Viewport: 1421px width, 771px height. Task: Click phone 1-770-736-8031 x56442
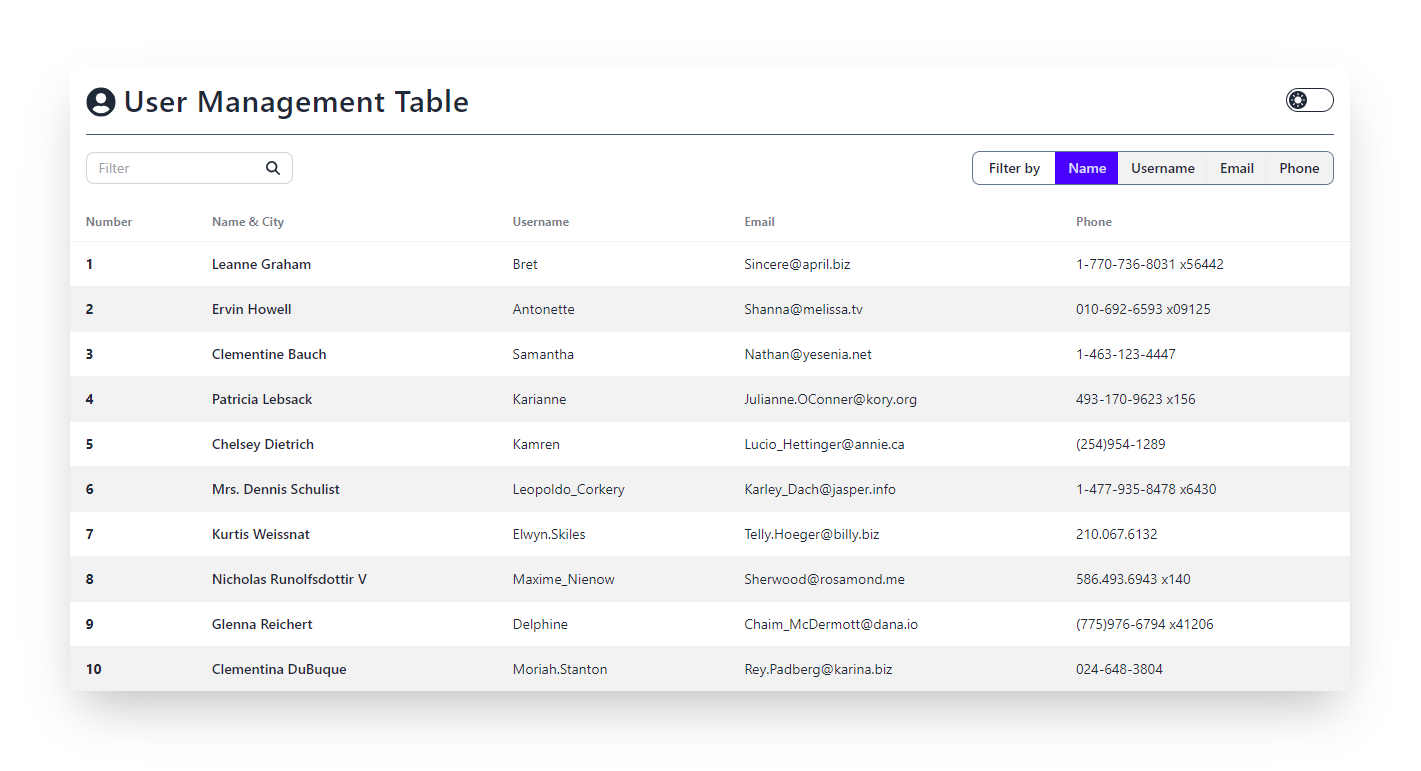[x=1150, y=264]
